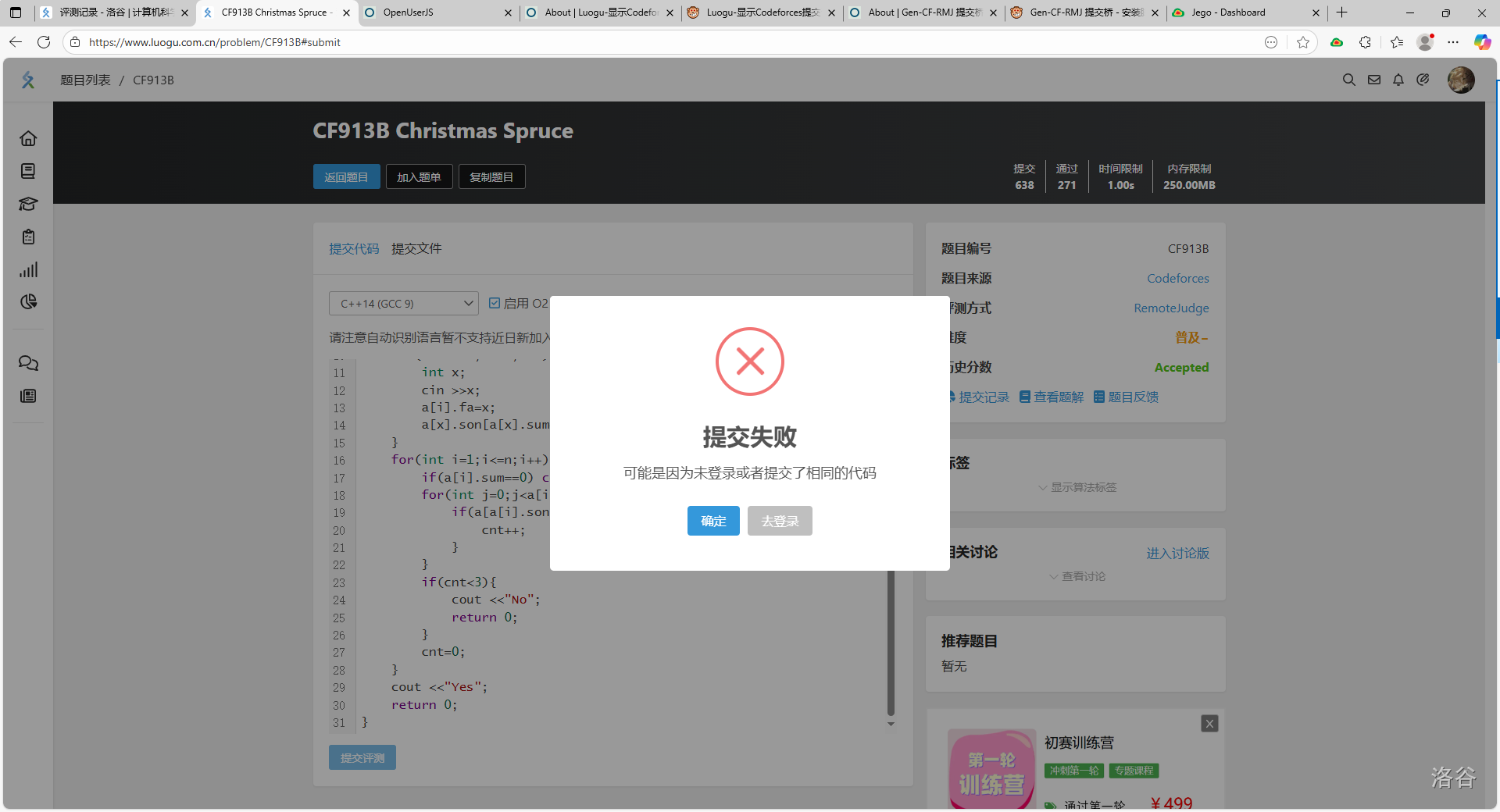Open the C++14 (GCC 9) language dropdown
This screenshot has height=812, width=1500.
tap(403, 303)
